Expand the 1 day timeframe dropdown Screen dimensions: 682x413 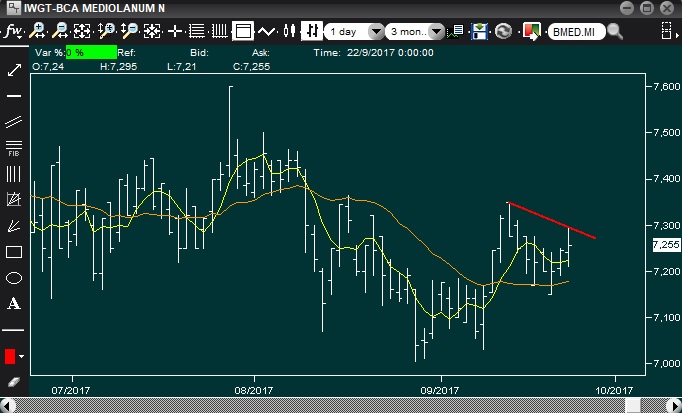tap(376, 31)
